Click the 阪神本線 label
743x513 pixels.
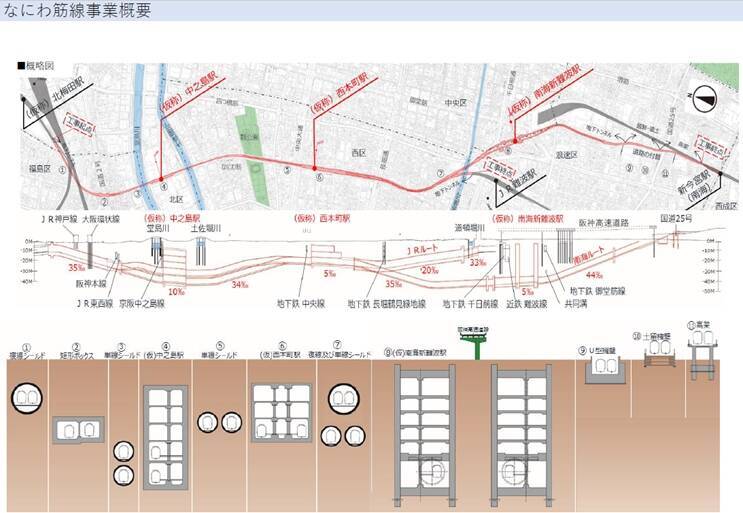[x=91, y=284]
